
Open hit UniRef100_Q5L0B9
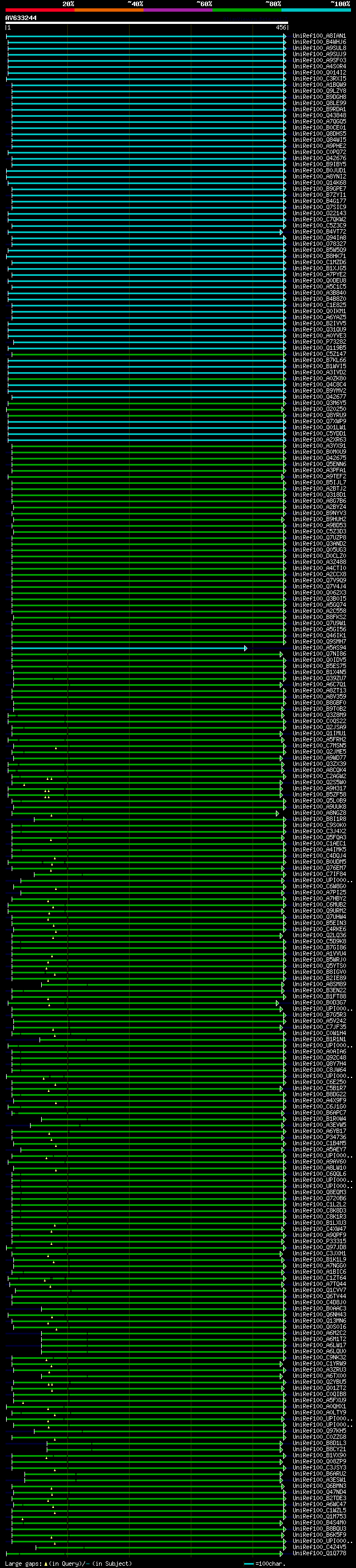coord(319,801)
